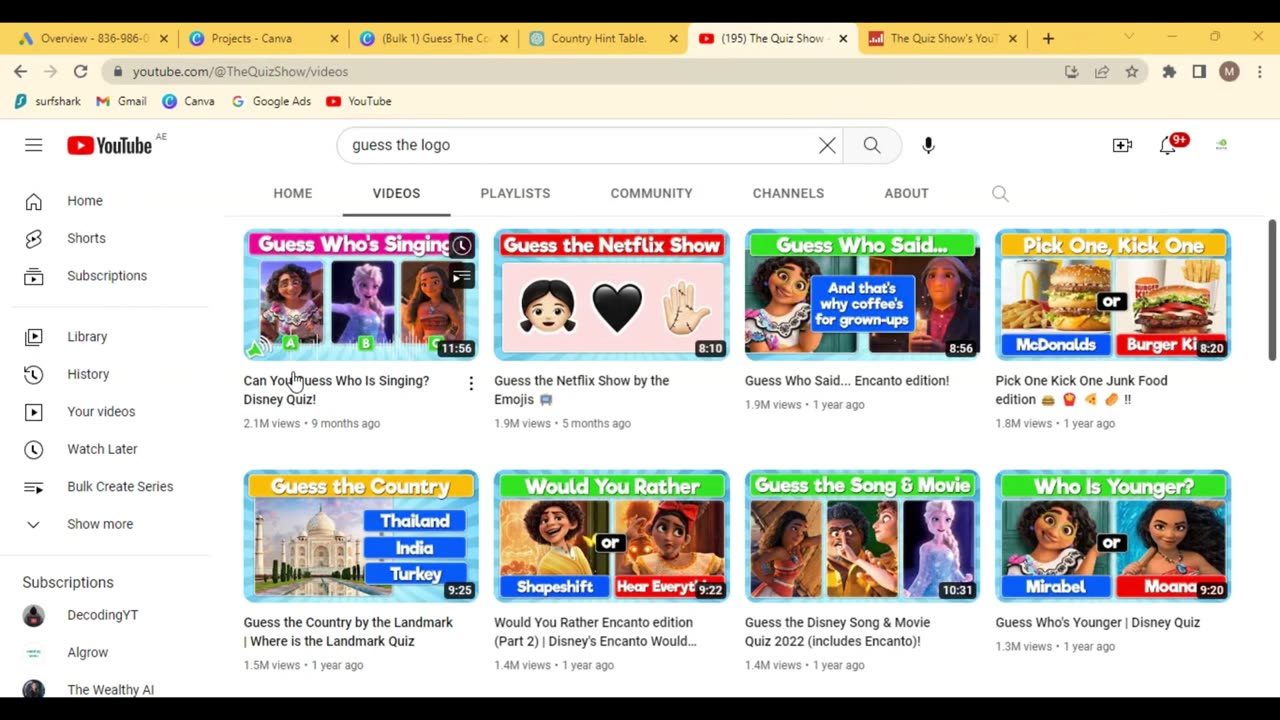Open options menu for Guess Who Is Singing video
The width and height of the screenshot is (1280, 720).
tap(471, 384)
